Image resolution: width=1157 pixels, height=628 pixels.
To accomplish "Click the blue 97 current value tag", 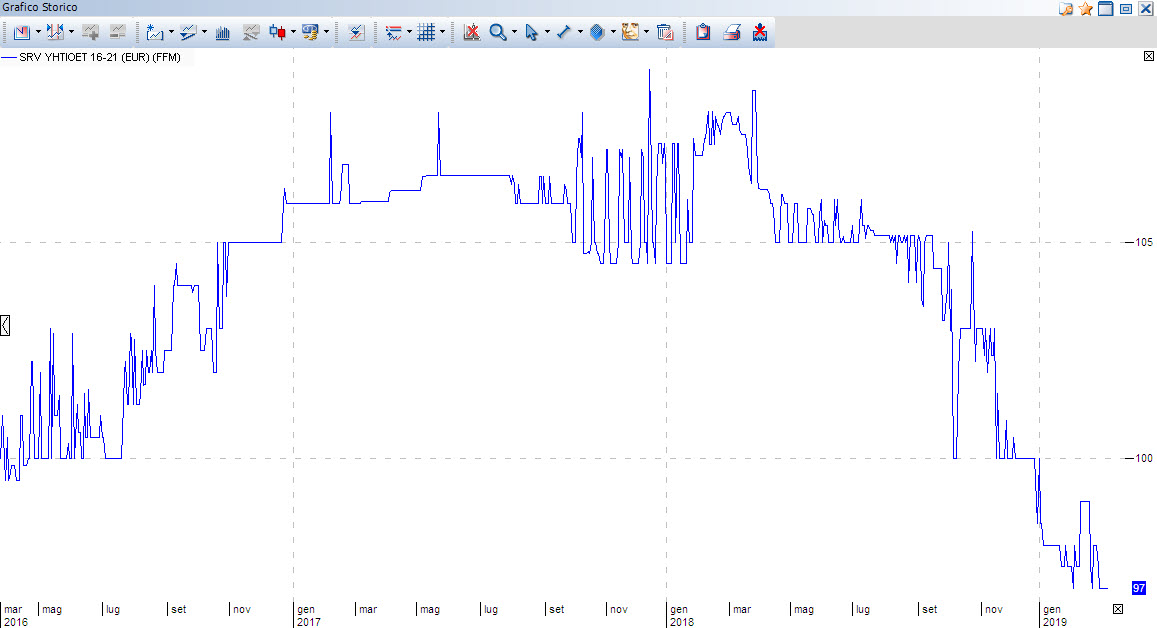I will (1139, 588).
